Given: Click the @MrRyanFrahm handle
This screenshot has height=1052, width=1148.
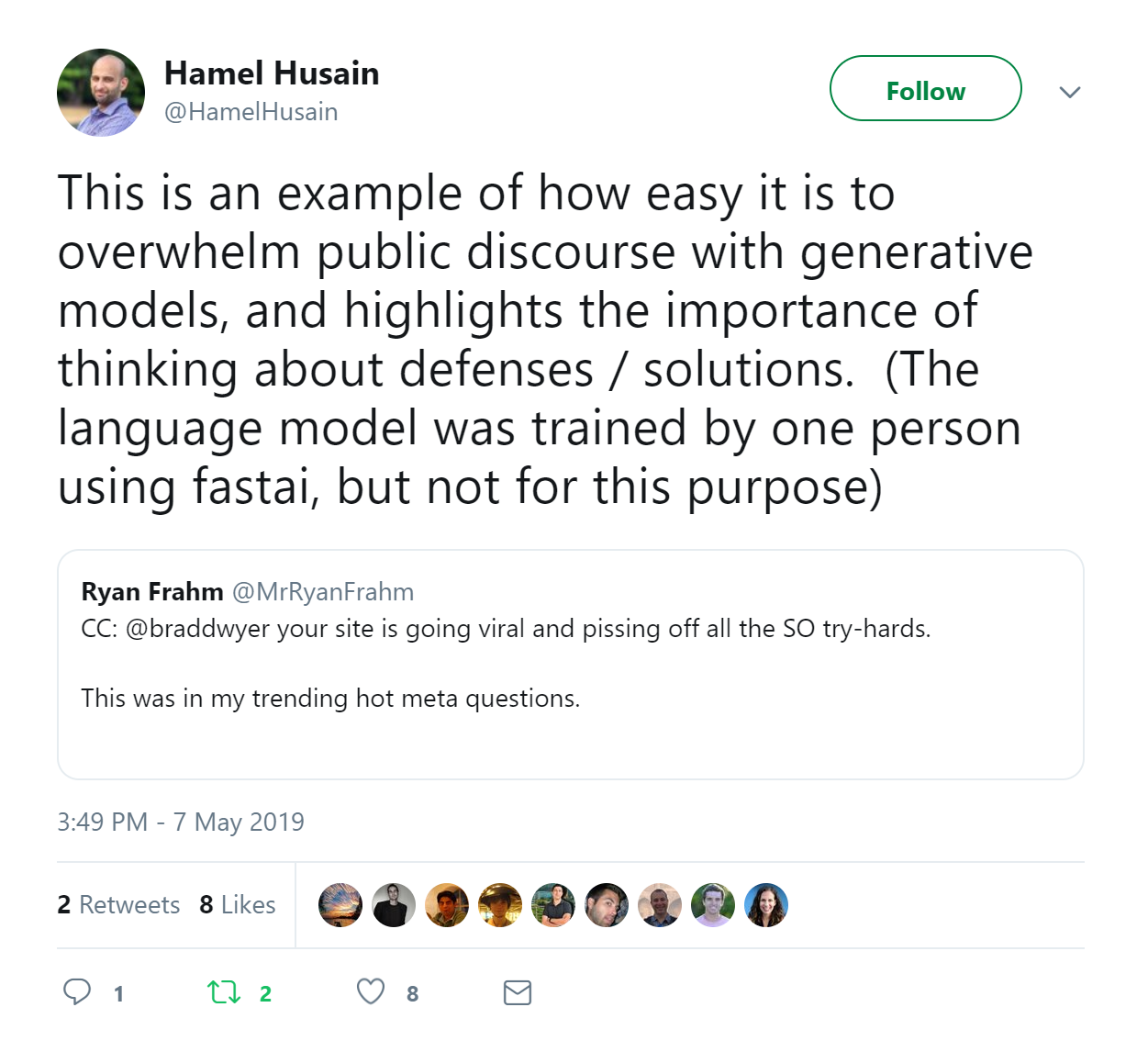Looking at the screenshot, I should pyautogui.click(x=322, y=592).
